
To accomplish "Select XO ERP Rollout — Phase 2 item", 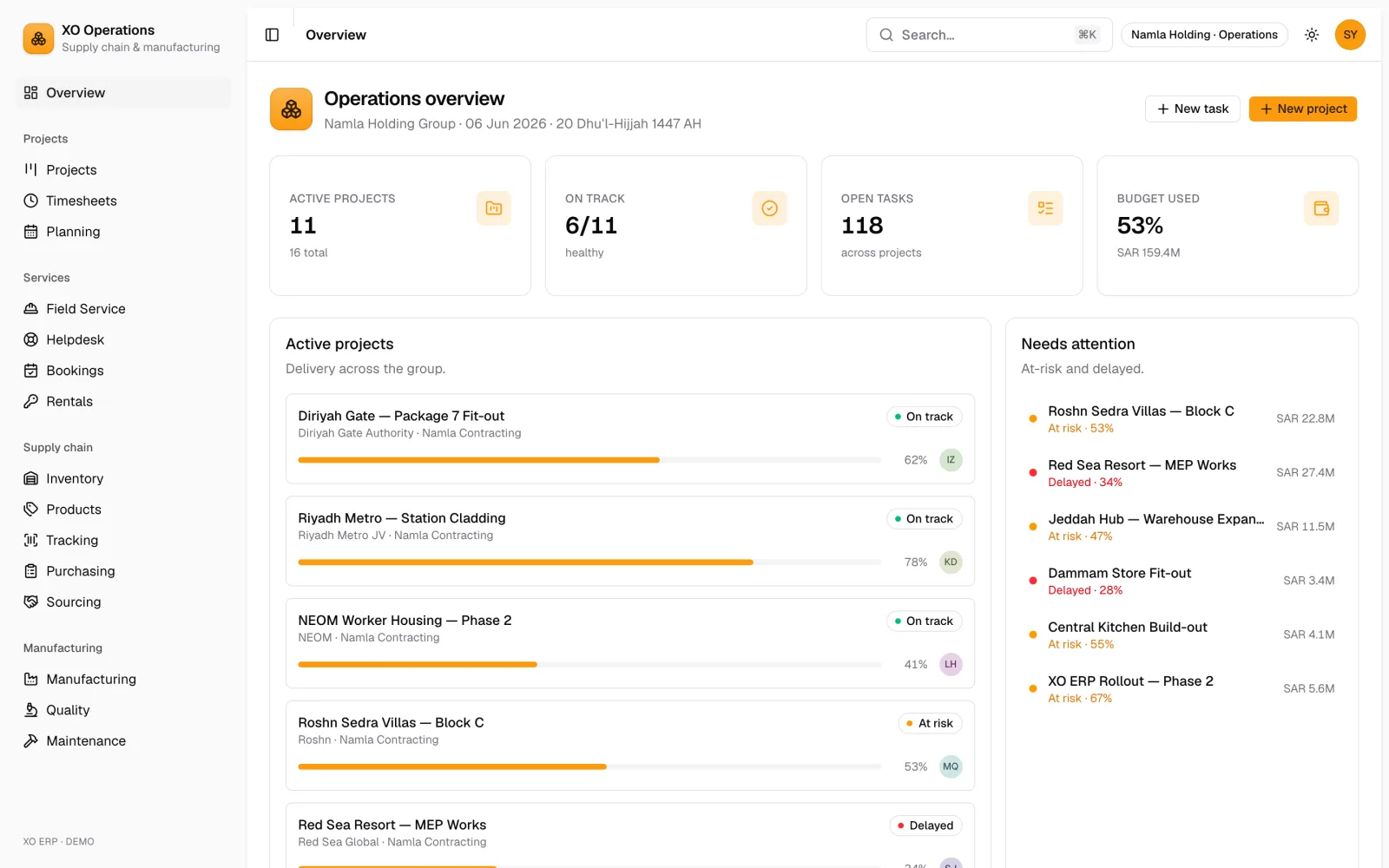I will pyautogui.click(x=1182, y=688).
